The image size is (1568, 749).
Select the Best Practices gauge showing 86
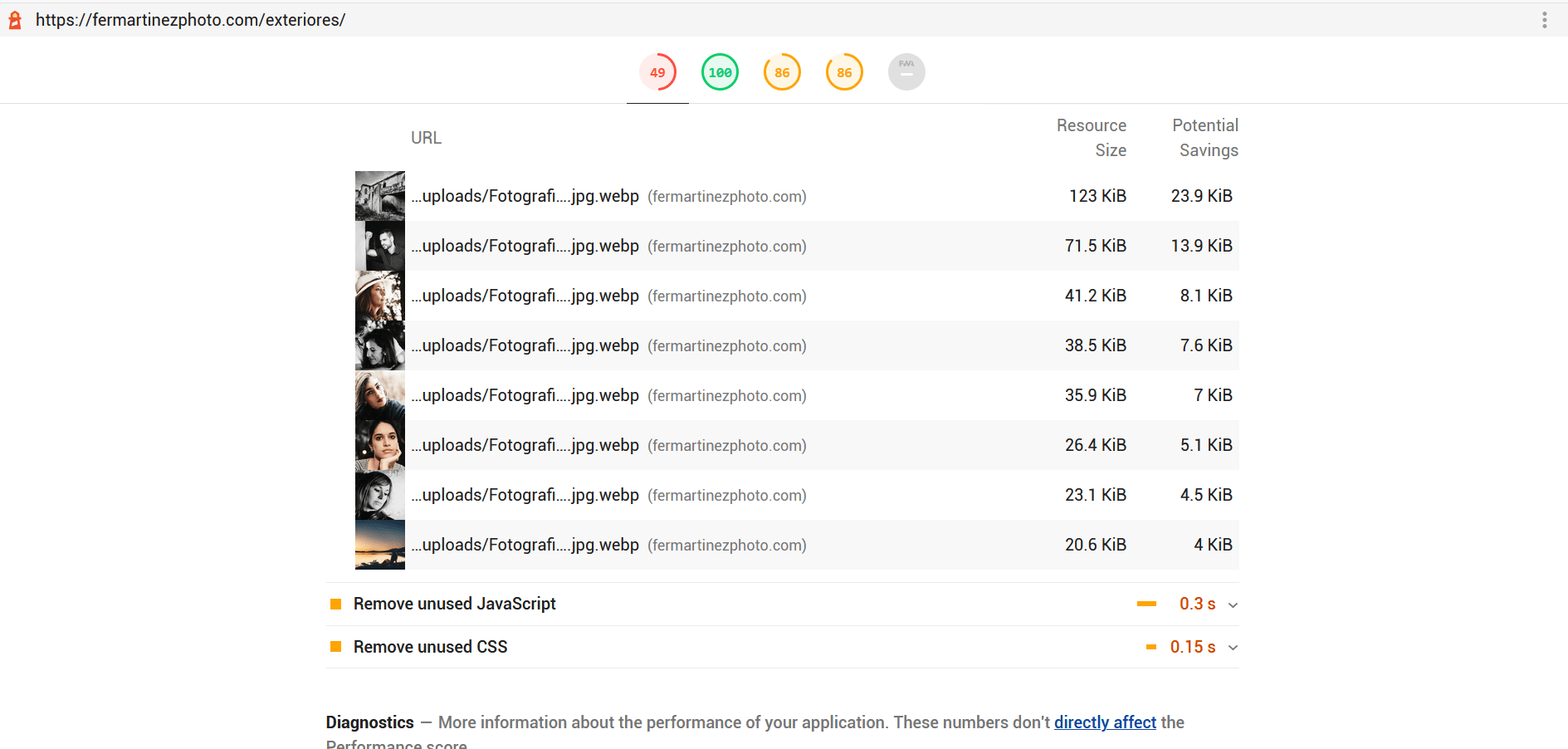point(782,72)
